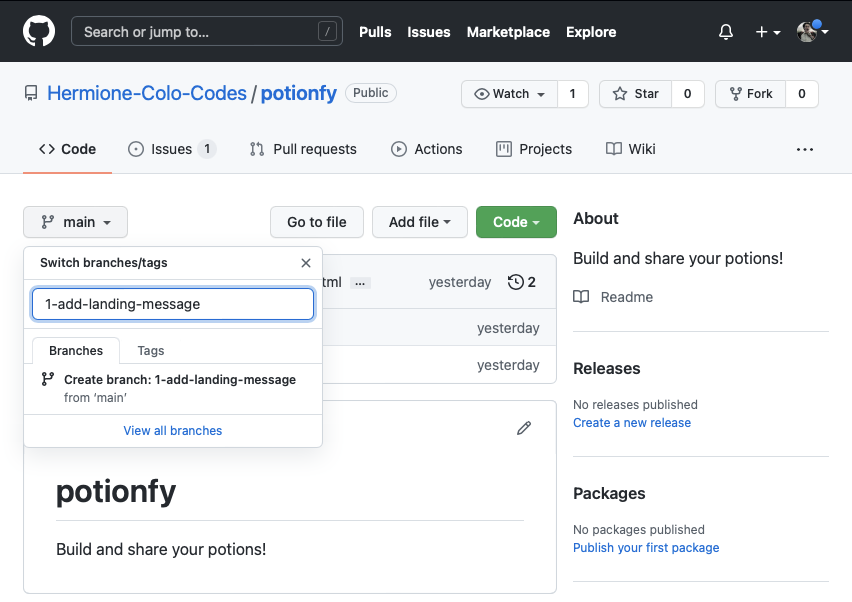Open the user avatar menu
Screen dimensions: 852x602
point(812,32)
